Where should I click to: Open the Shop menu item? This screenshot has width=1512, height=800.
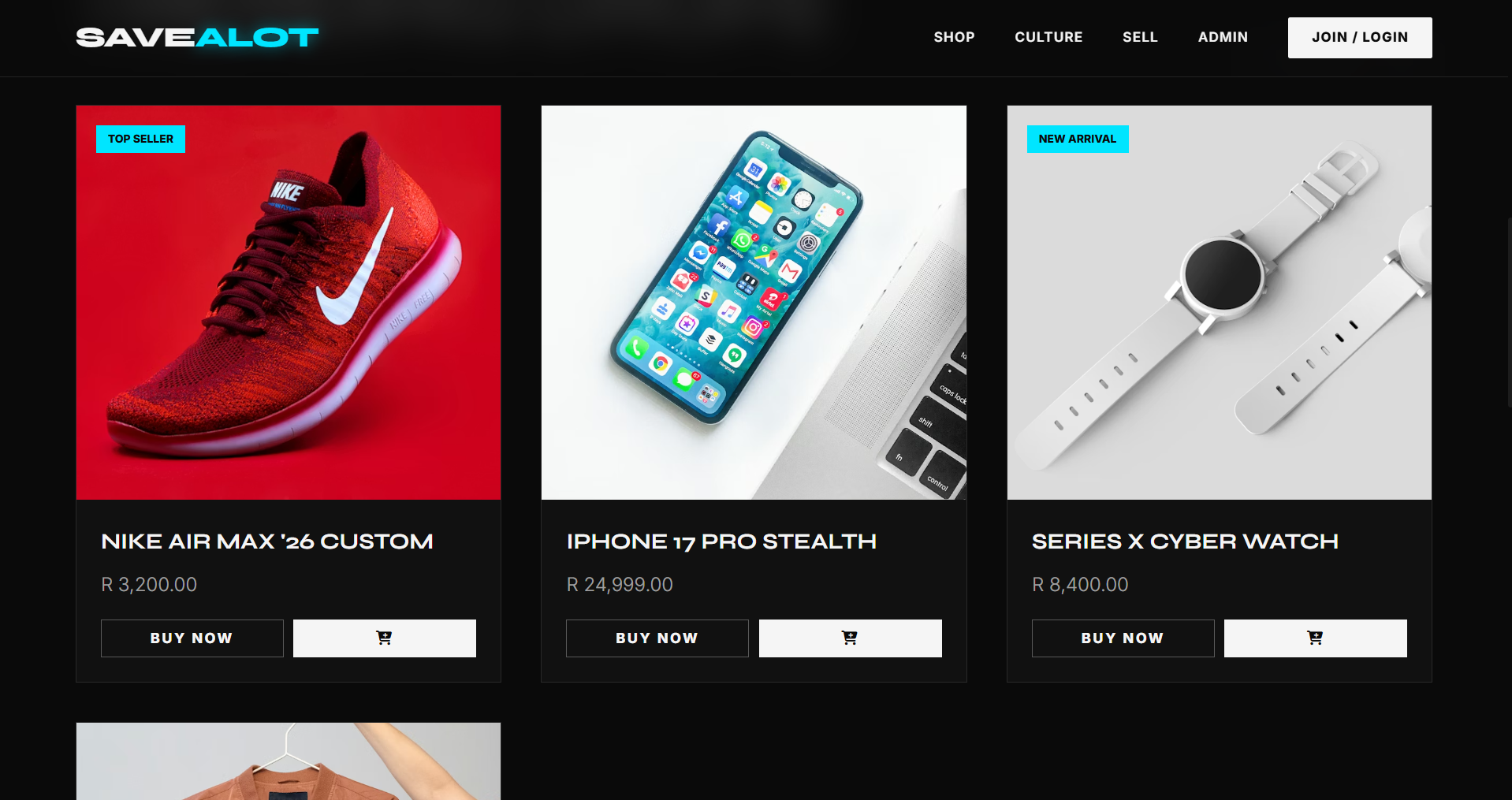click(x=954, y=37)
